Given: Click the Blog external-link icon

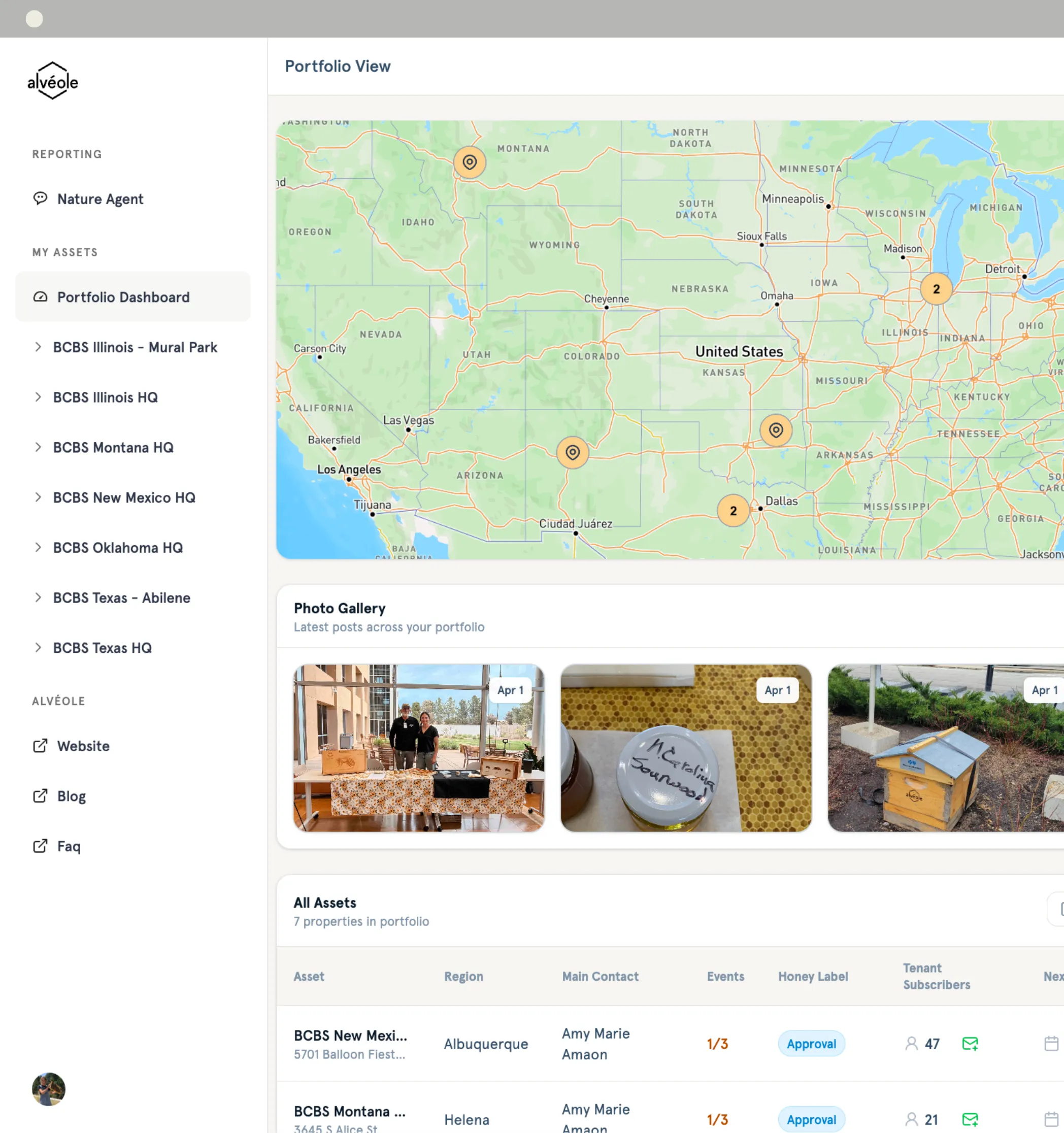Looking at the screenshot, I should [x=40, y=795].
